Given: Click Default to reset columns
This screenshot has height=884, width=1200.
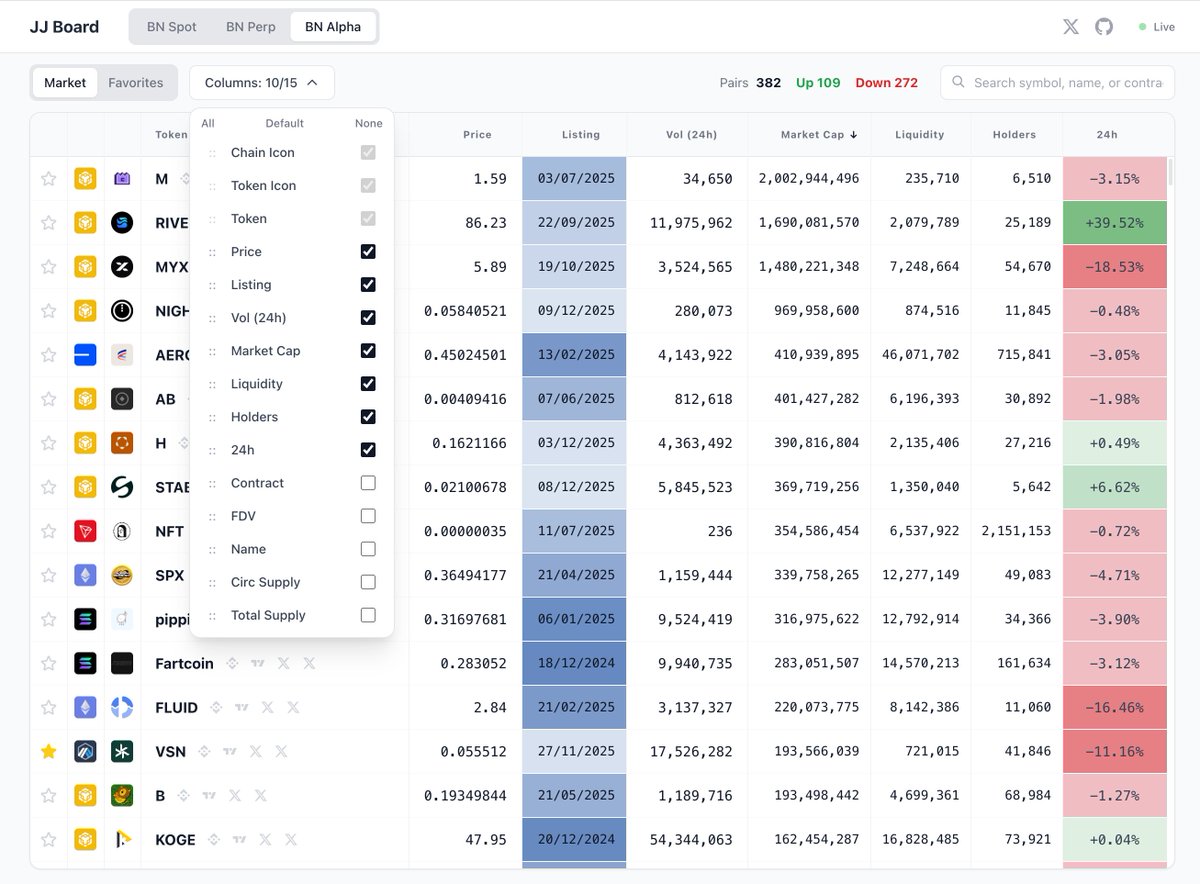Looking at the screenshot, I should [285, 123].
